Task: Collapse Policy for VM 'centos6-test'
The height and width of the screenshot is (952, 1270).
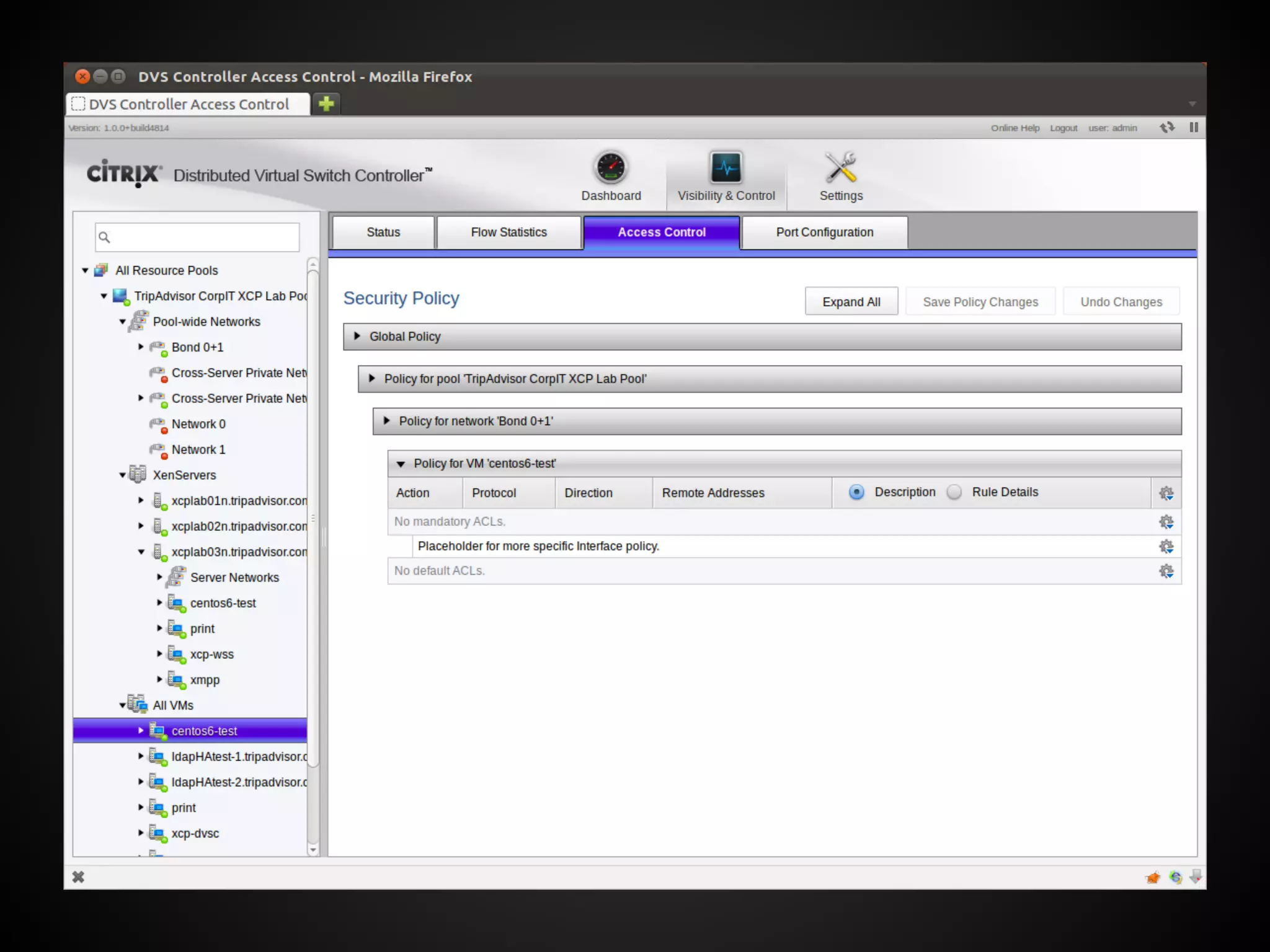Action: tap(401, 464)
